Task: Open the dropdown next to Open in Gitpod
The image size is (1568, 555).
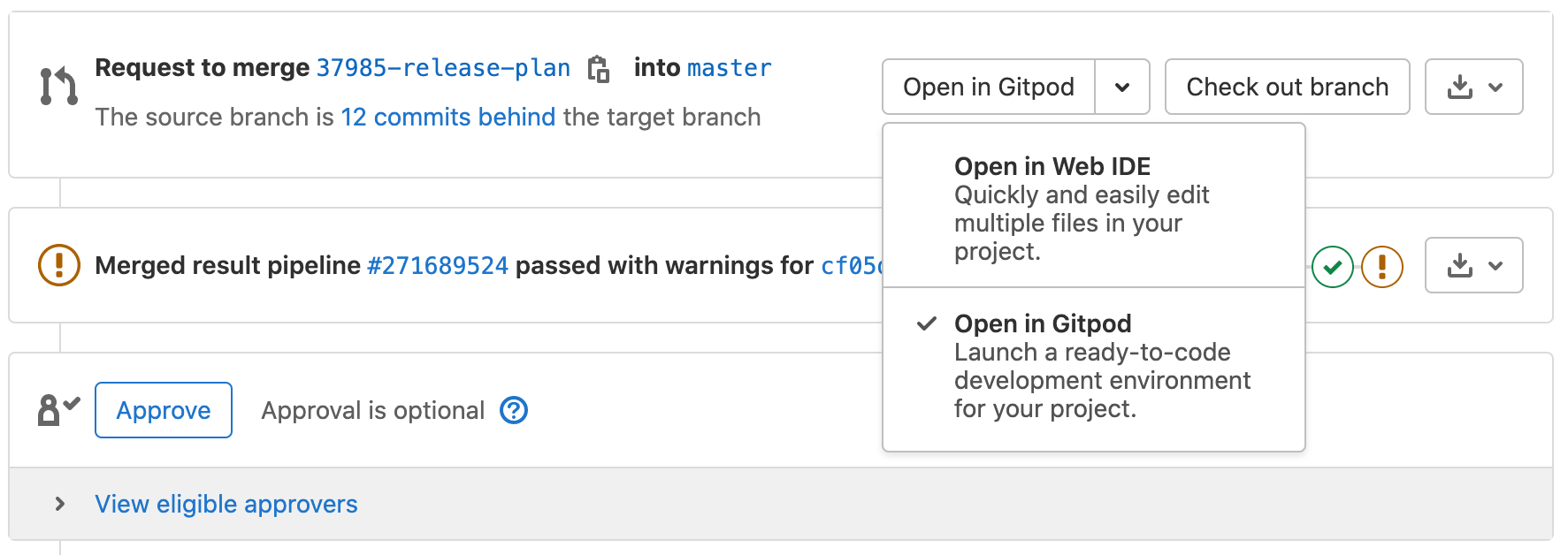Action: click(x=1124, y=87)
